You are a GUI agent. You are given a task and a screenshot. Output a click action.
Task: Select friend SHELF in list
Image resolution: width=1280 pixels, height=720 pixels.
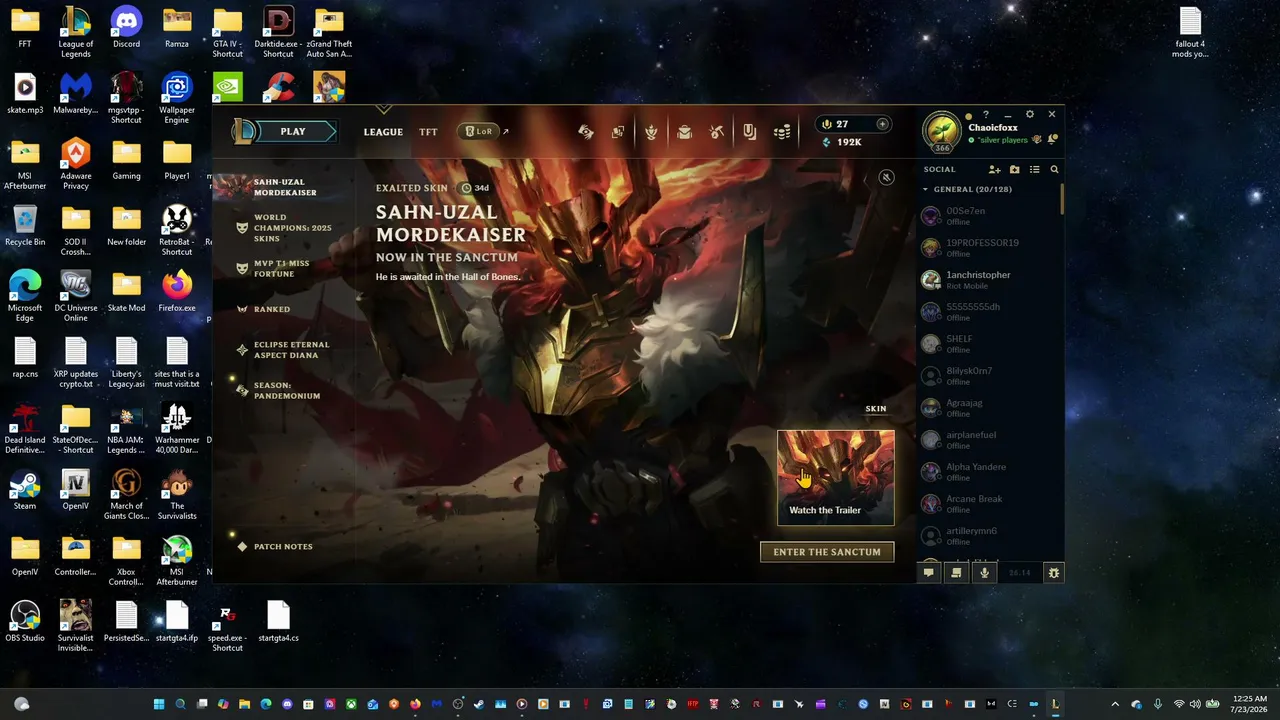point(987,343)
